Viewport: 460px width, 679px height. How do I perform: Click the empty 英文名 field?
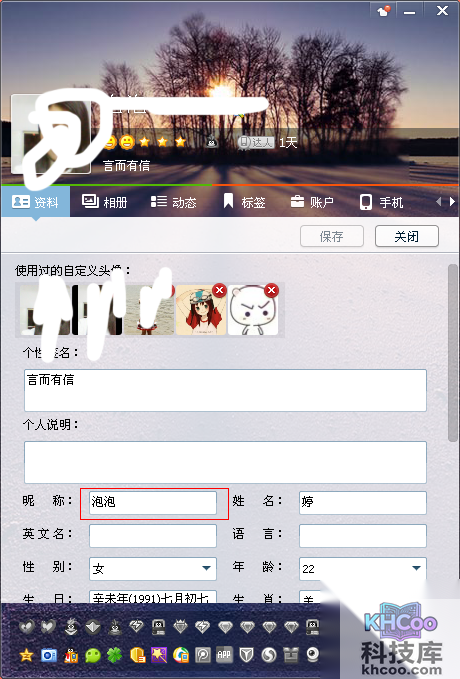pos(152,536)
